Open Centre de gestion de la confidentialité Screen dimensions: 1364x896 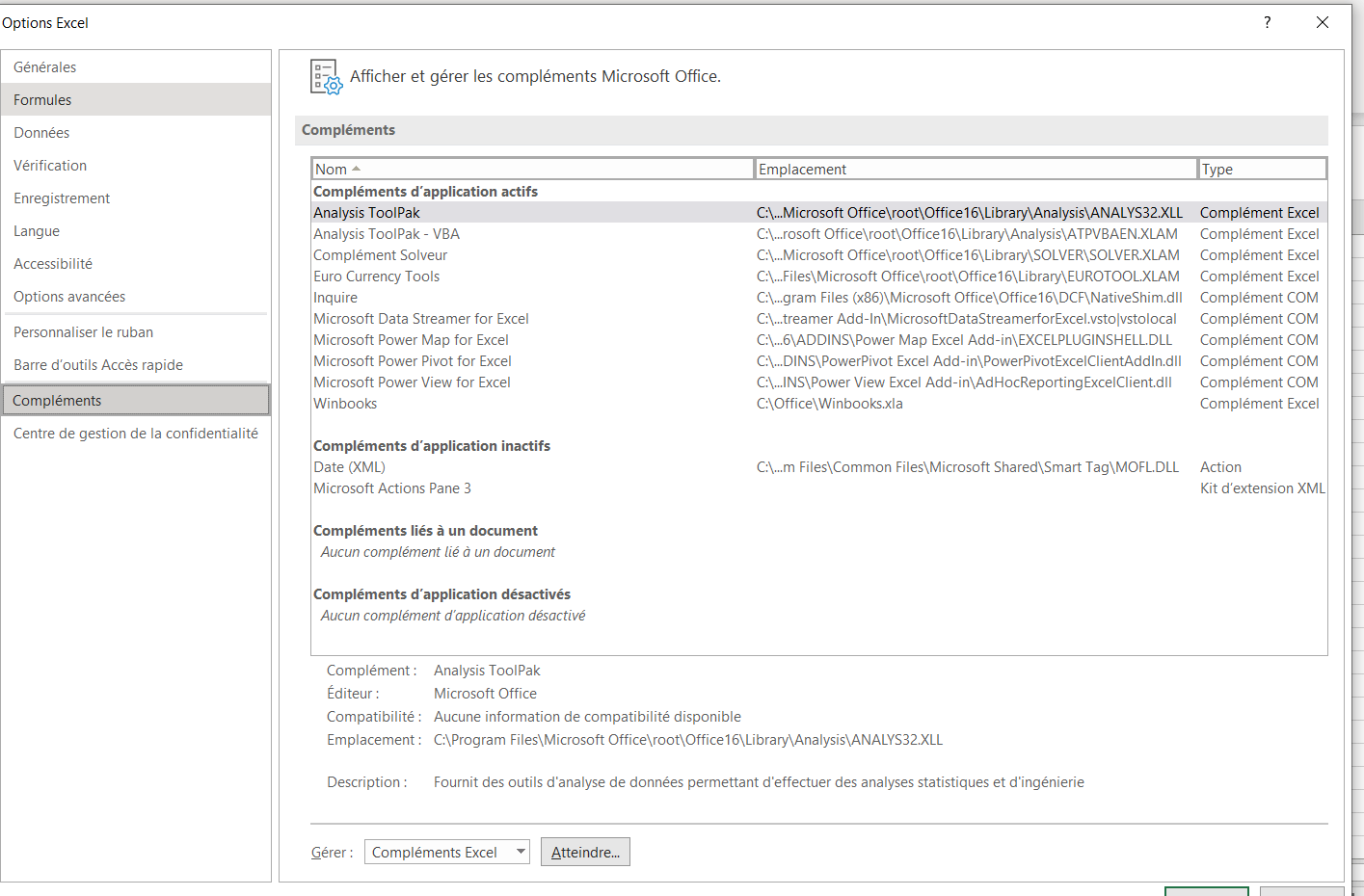136,434
